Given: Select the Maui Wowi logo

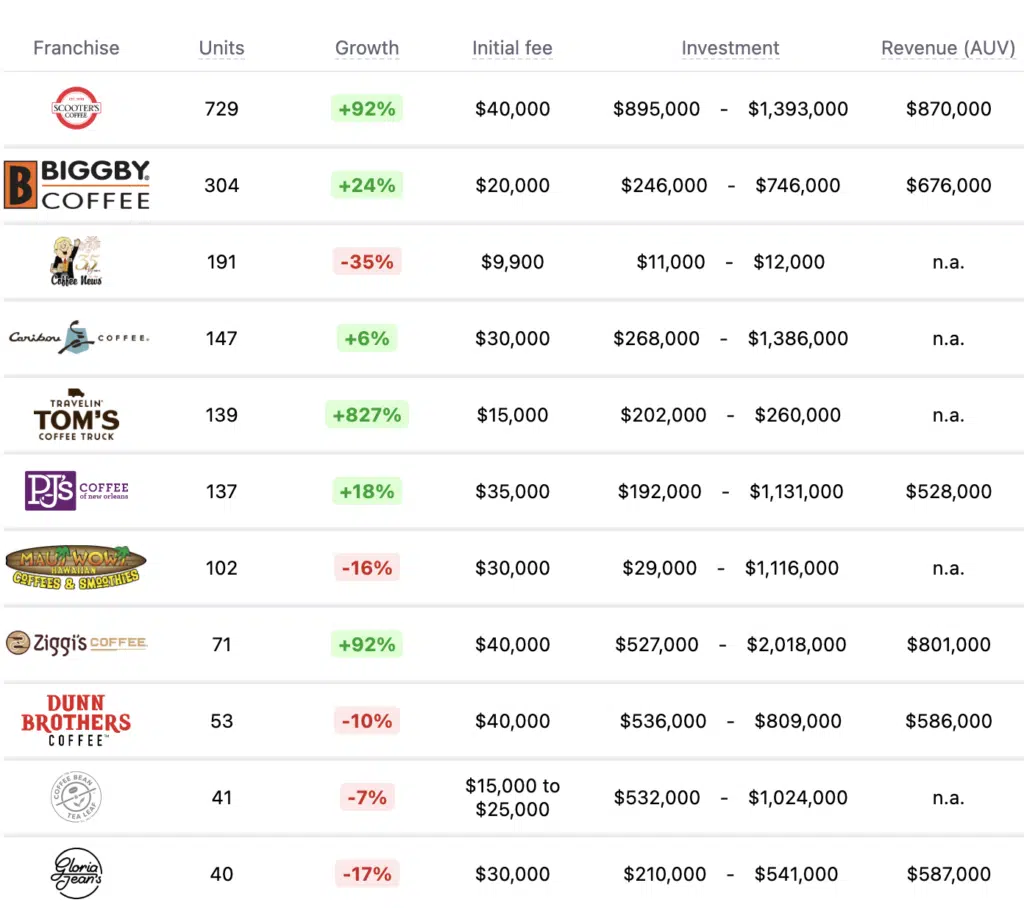Looking at the screenshot, I should [76, 567].
